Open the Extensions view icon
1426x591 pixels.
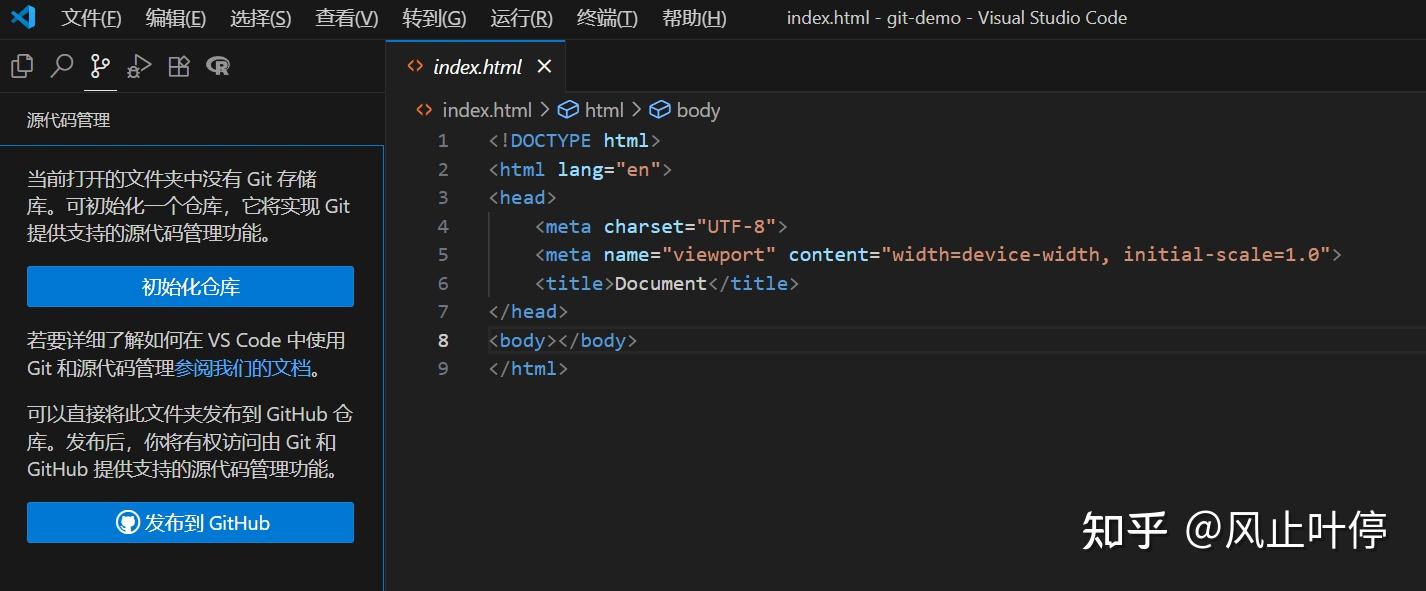click(x=178, y=64)
